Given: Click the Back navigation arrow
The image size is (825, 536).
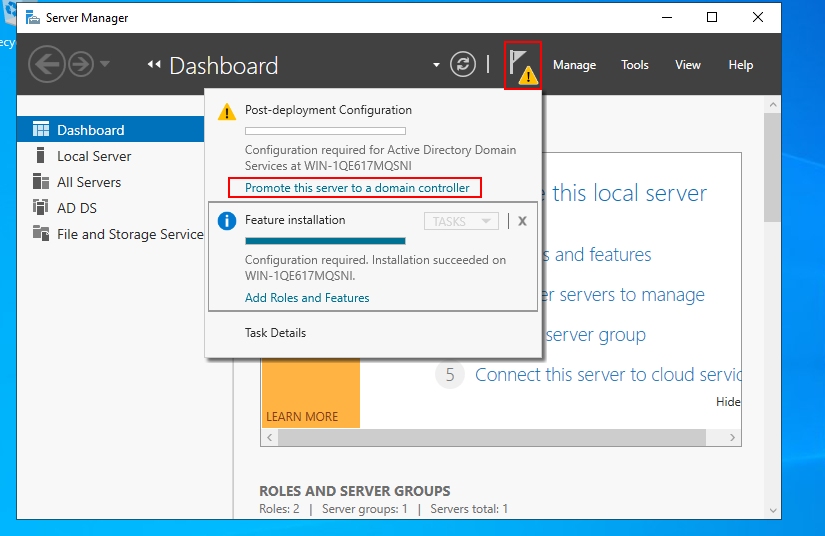Looking at the screenshot, I should [47, 65].
